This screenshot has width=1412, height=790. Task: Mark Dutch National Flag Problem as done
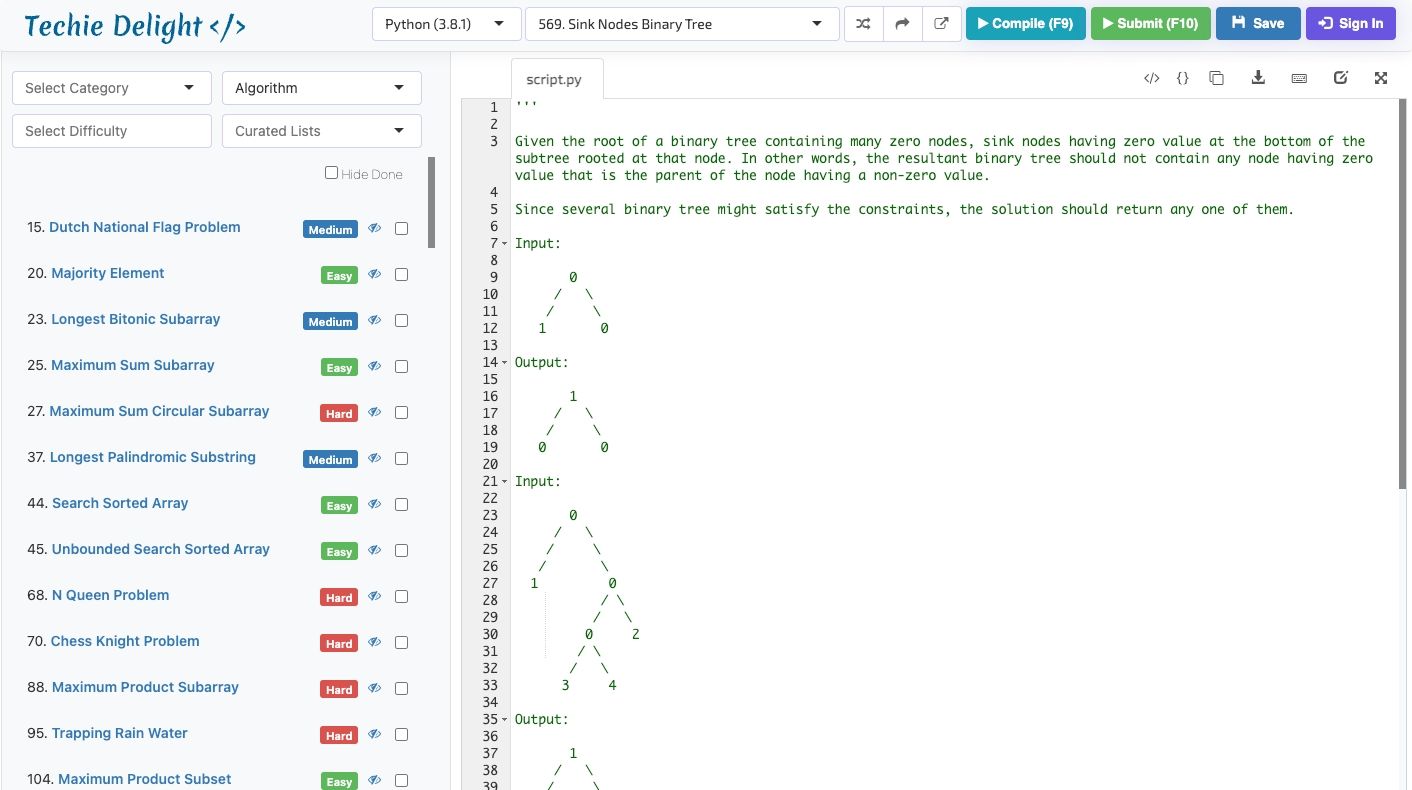point(401,229)
